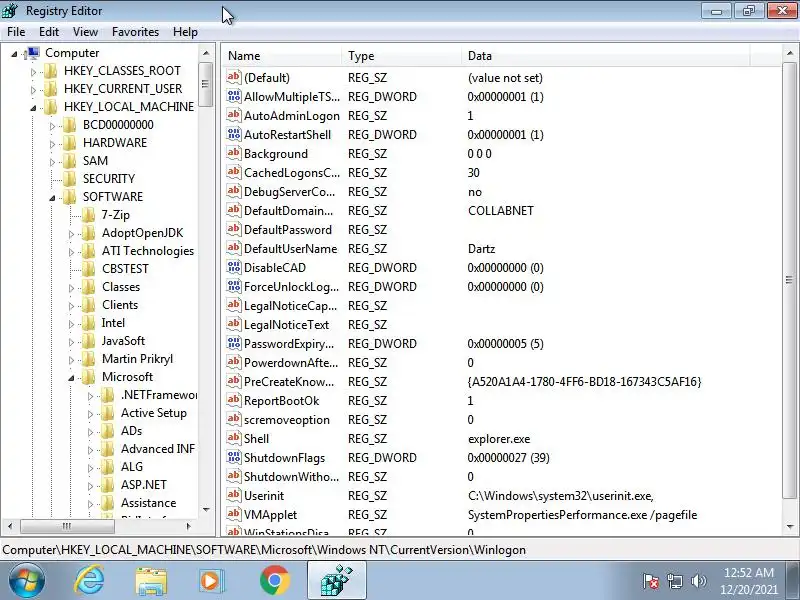Image resolution: width=800 pixels, height=600 pixels.
Task: Click the values pane scroll down arrow
Action: point(790,527)
